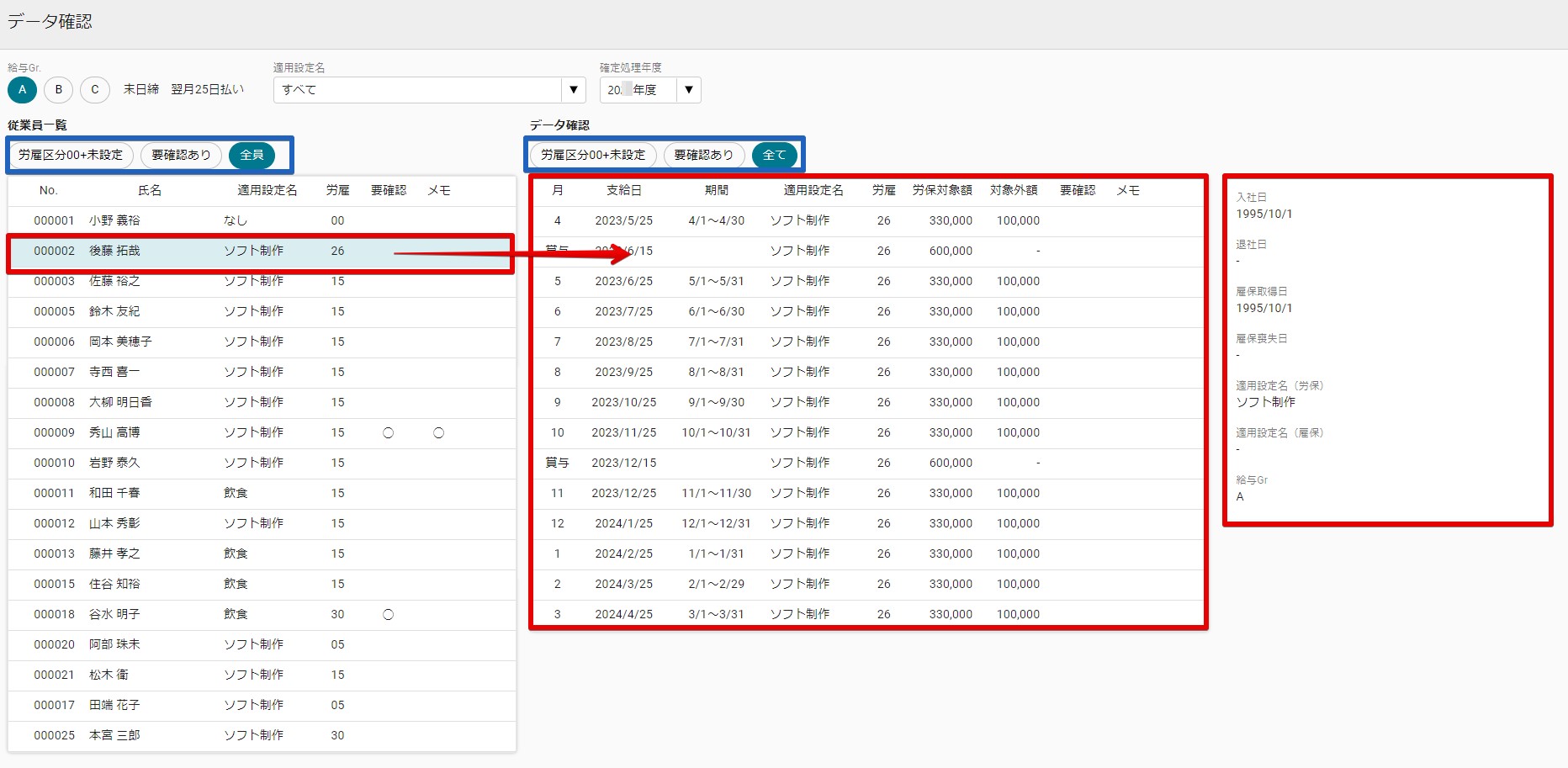Viewport: 1568px width, 768px height.
Task: Select payment row dated 2024/3/25
Action: (x=868, y=584)
